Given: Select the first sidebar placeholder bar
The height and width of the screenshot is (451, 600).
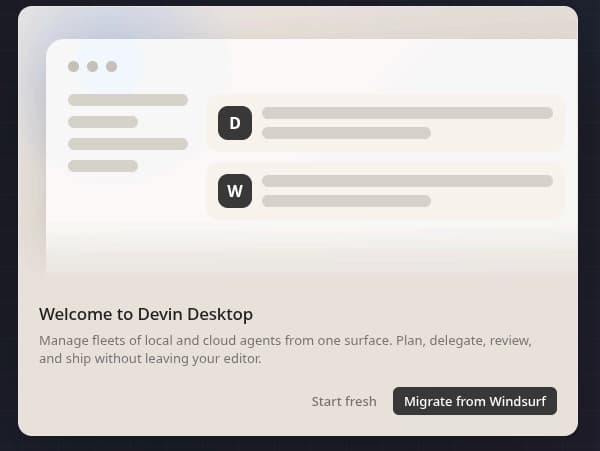Looking at the screenshot, I should [x=127, y=100].
